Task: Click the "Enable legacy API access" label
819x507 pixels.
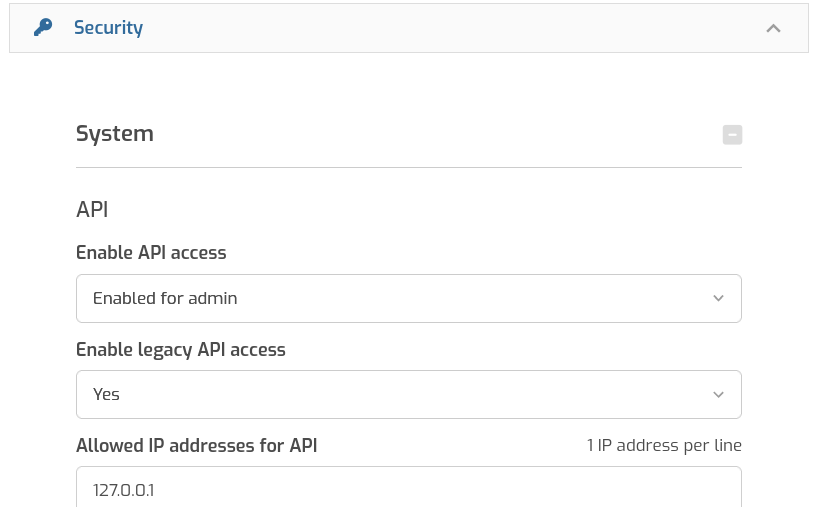Action: point(181,349)
